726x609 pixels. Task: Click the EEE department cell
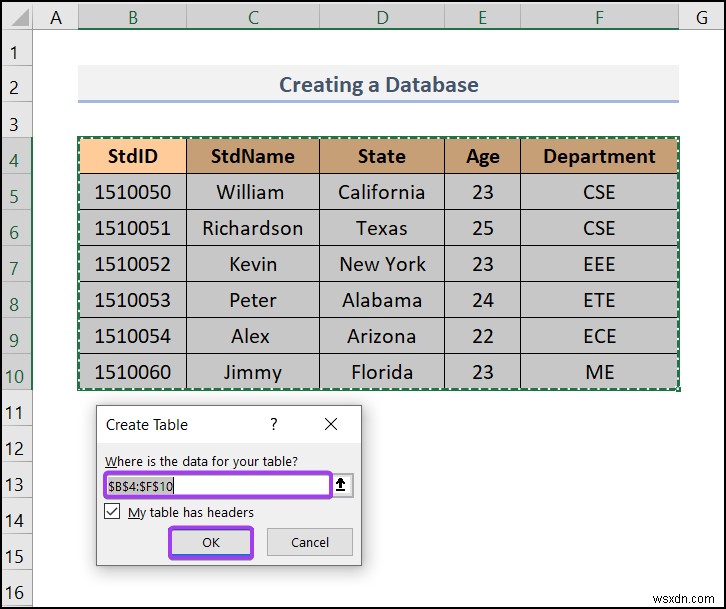(x=600, y=264)
